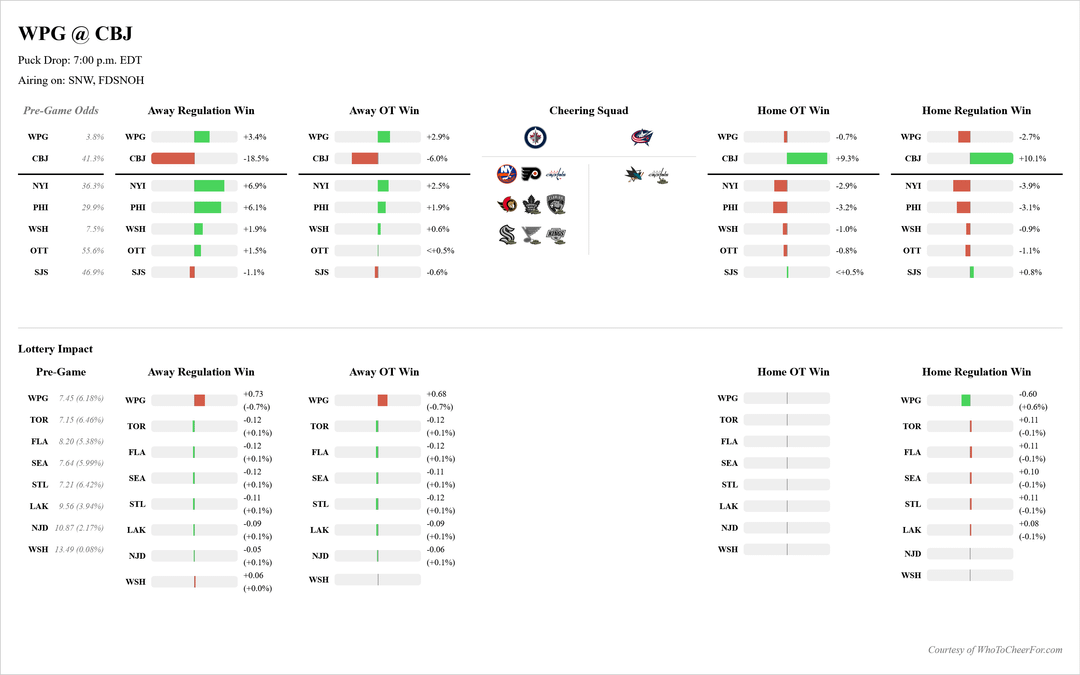Image resolution: width=1080 pixels, height=675 pixels.
Task: Open the WhoToCheerFor.com courtesy link
Action: 994,650
